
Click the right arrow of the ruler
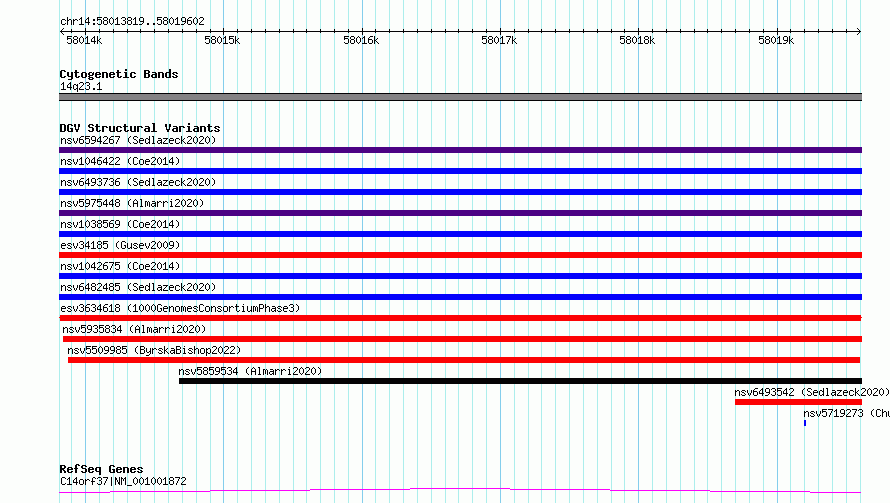(x=858, y=31)
